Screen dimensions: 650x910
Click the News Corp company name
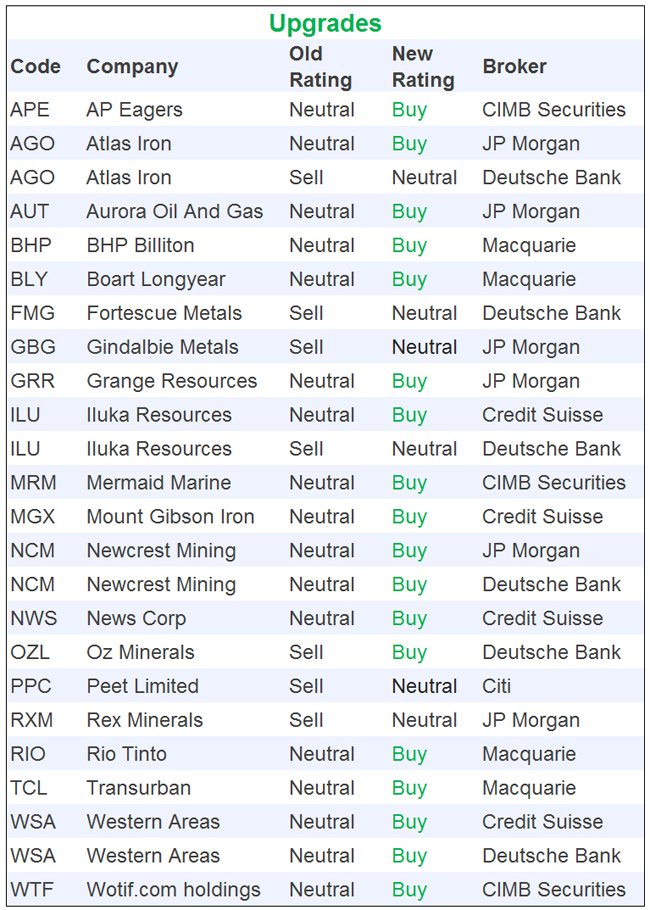tap(136, 619)
